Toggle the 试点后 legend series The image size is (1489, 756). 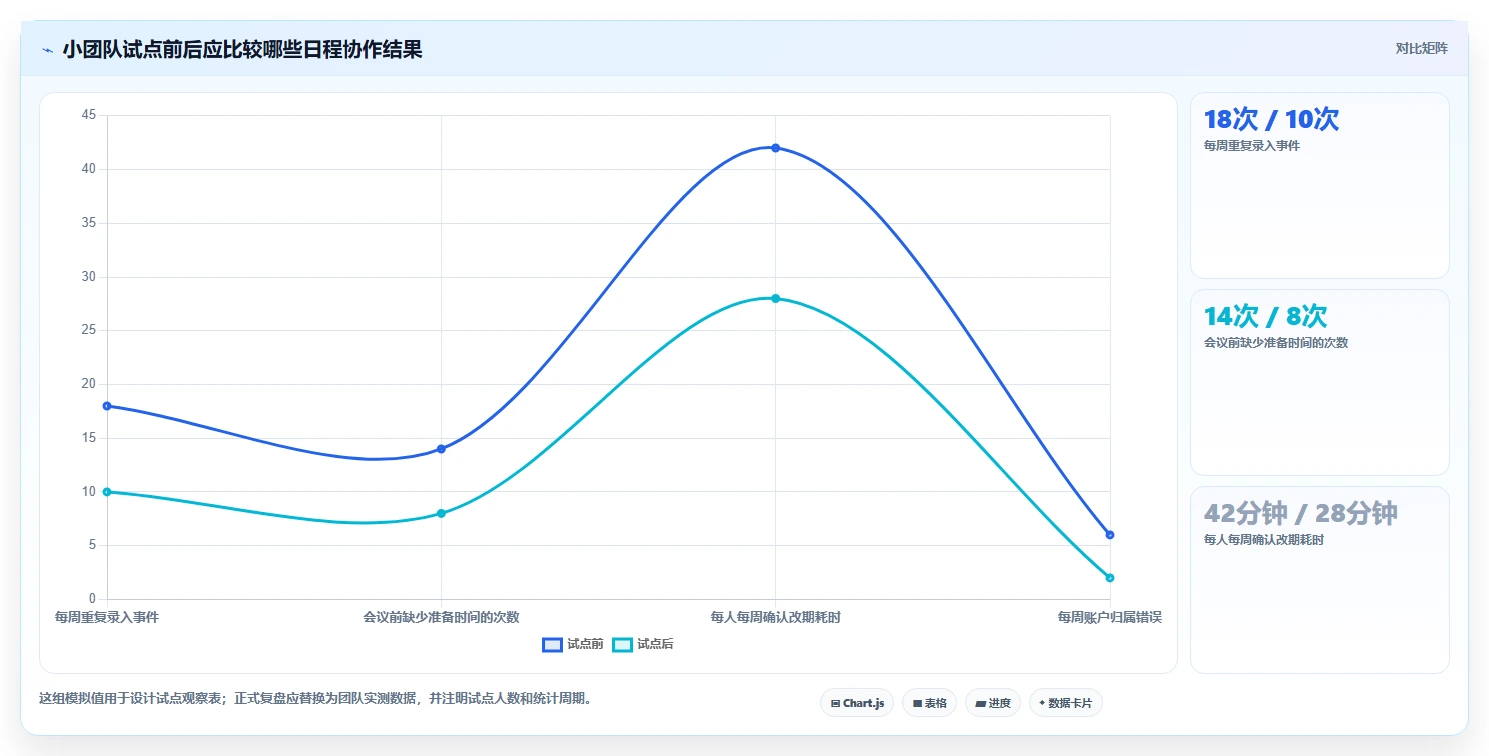(643, 644)
